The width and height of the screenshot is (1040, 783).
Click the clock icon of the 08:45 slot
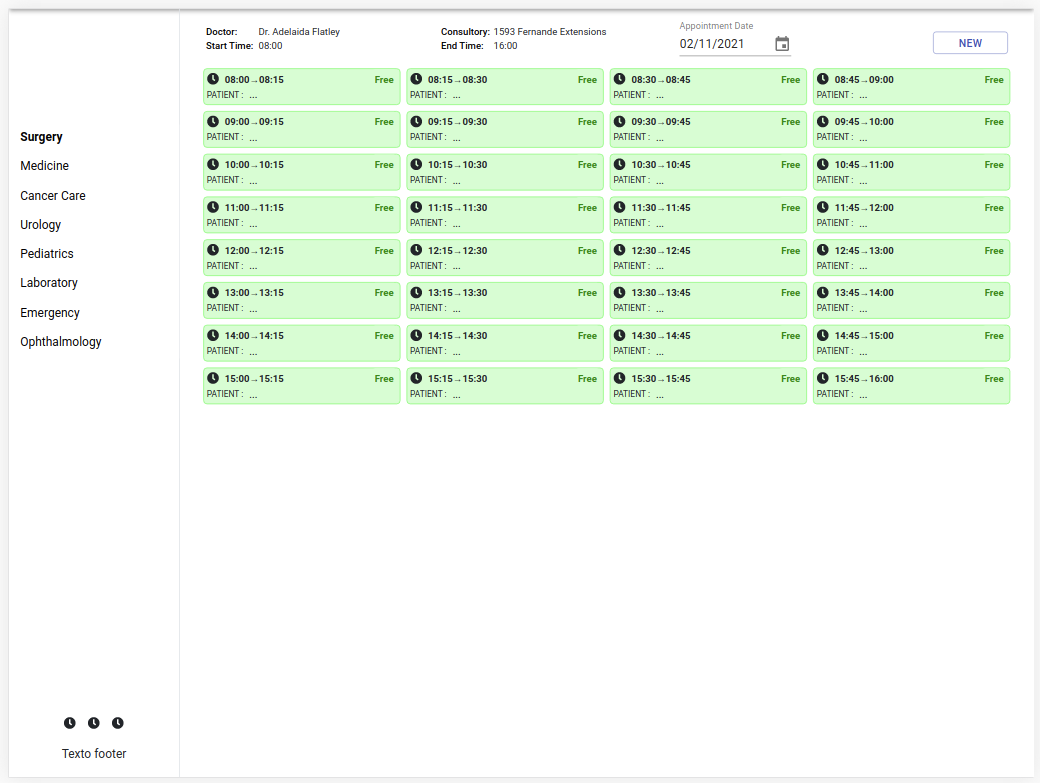(822, 79)
